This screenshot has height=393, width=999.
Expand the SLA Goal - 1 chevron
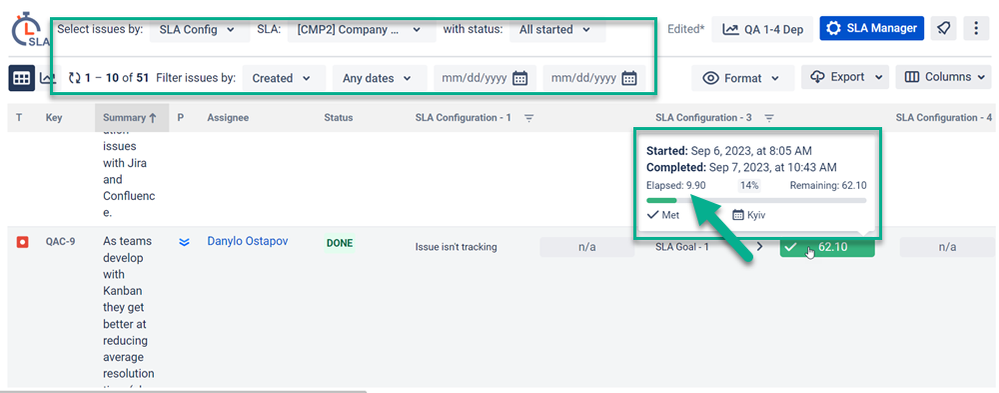pyautogui.click(x=759, y=247)
